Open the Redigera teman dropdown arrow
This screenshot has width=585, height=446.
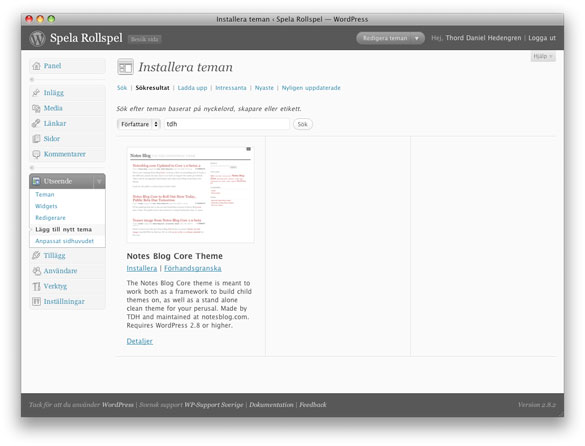click(417, 38)
